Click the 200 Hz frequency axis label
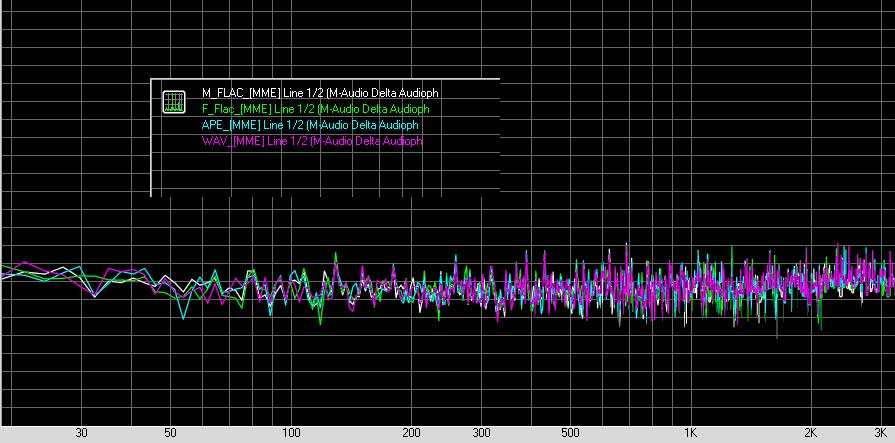This screenshot has height=443, width=895. (412, 433)
